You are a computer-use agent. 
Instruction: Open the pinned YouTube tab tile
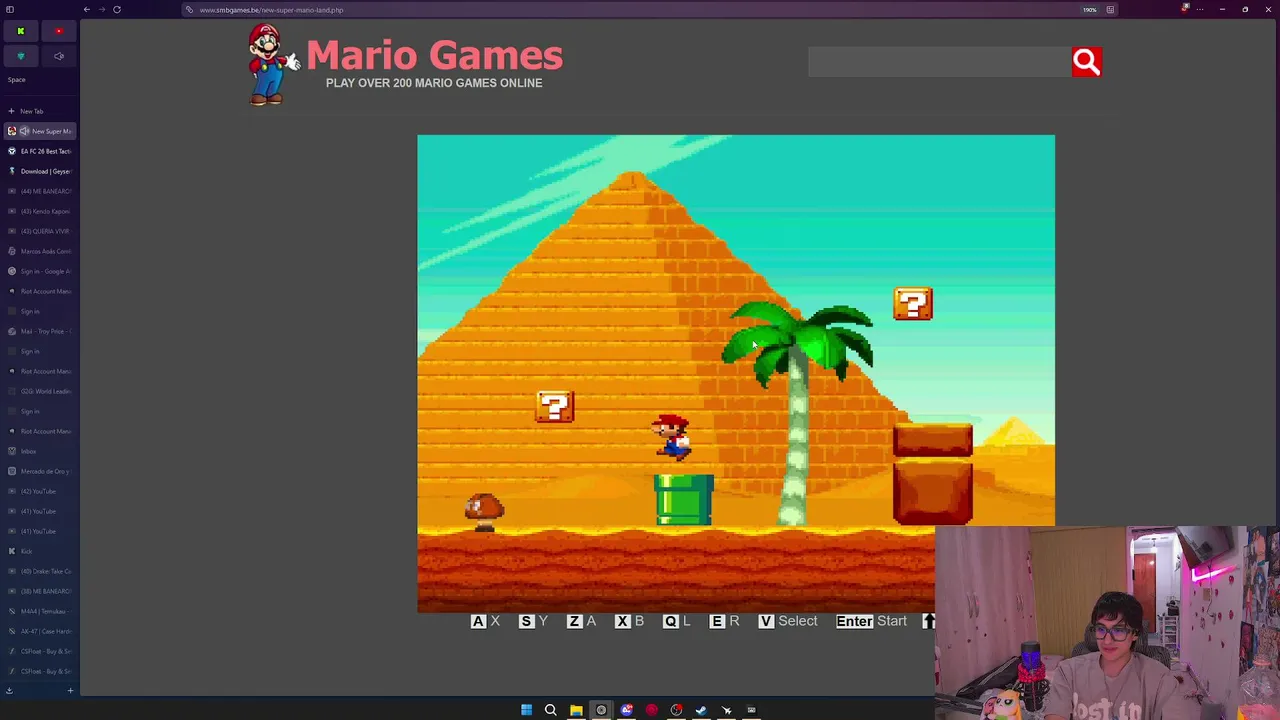[59, 31]
